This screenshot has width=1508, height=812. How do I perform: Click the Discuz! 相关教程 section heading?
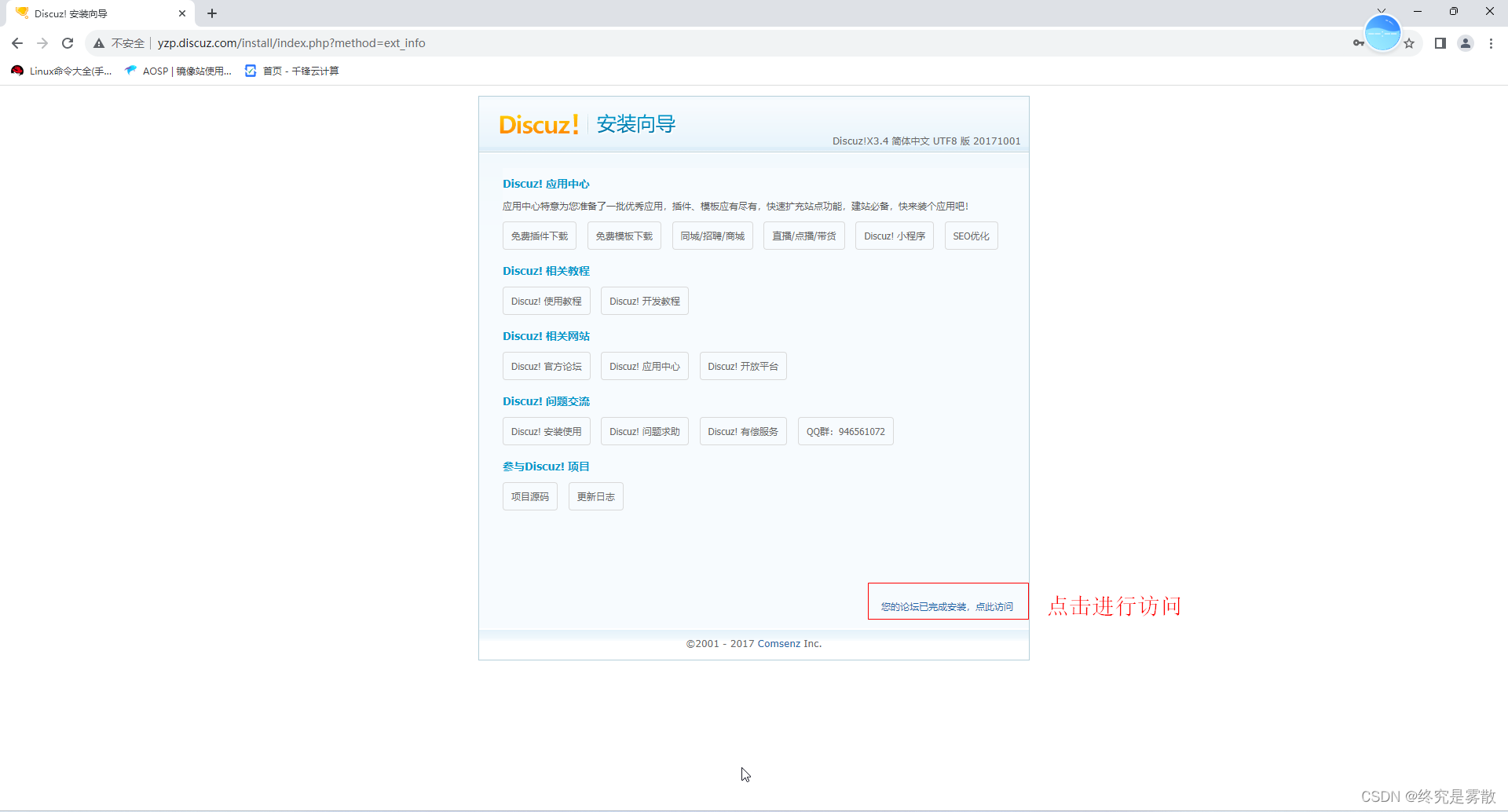(x=546, y=271)
